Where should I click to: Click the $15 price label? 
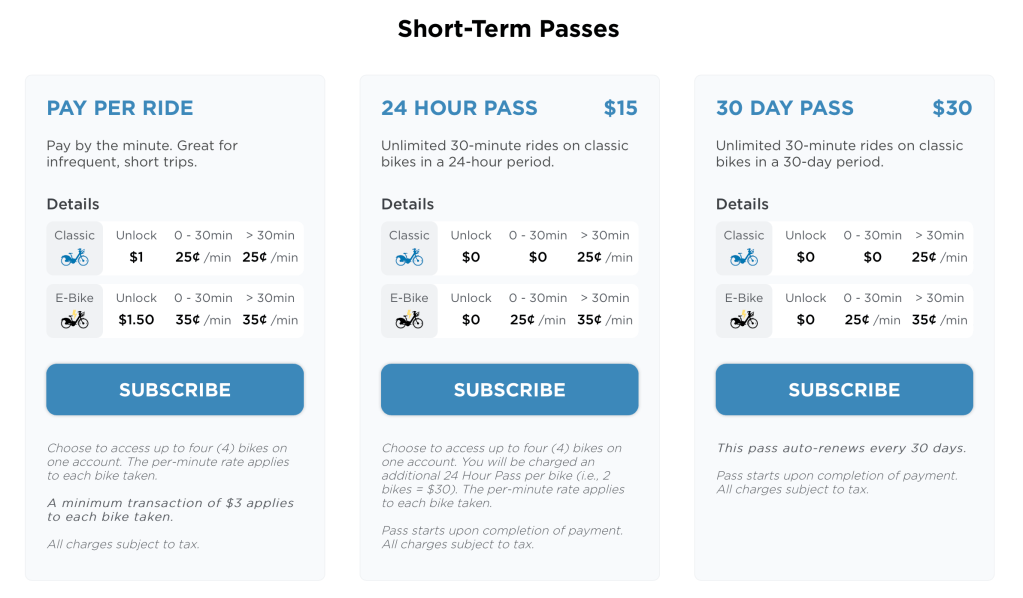620,108
